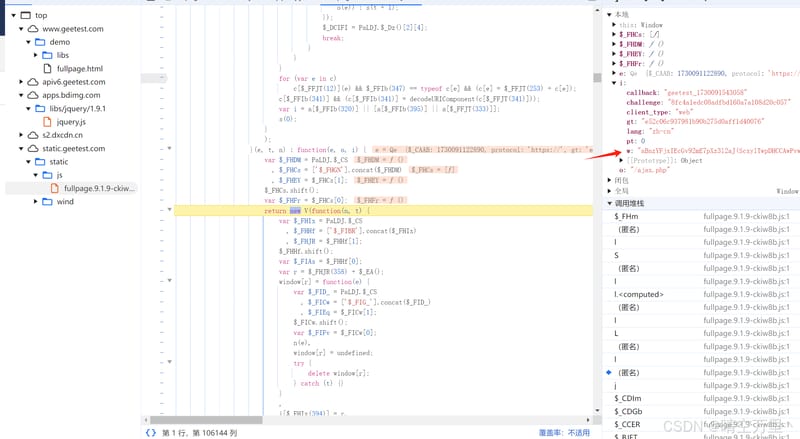Click the vertical scrollbar down arrow
The image size is (800, 439).
[597, 410]
